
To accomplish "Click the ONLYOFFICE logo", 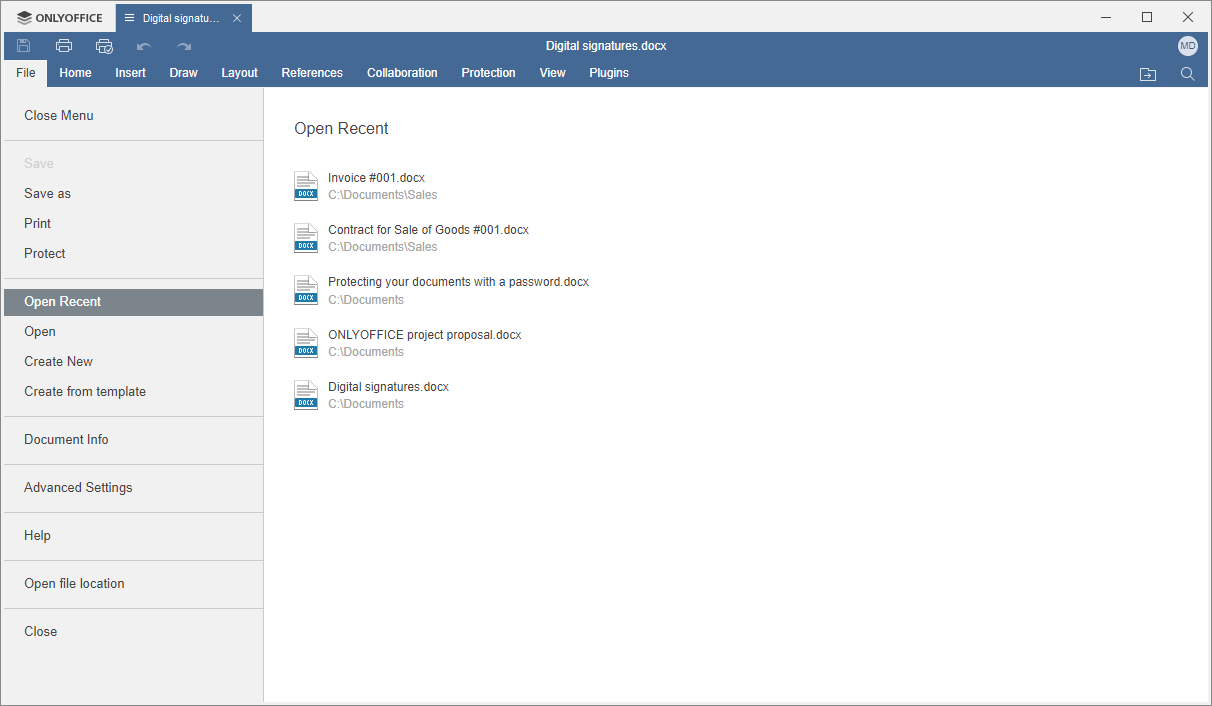I will [59, 17].
